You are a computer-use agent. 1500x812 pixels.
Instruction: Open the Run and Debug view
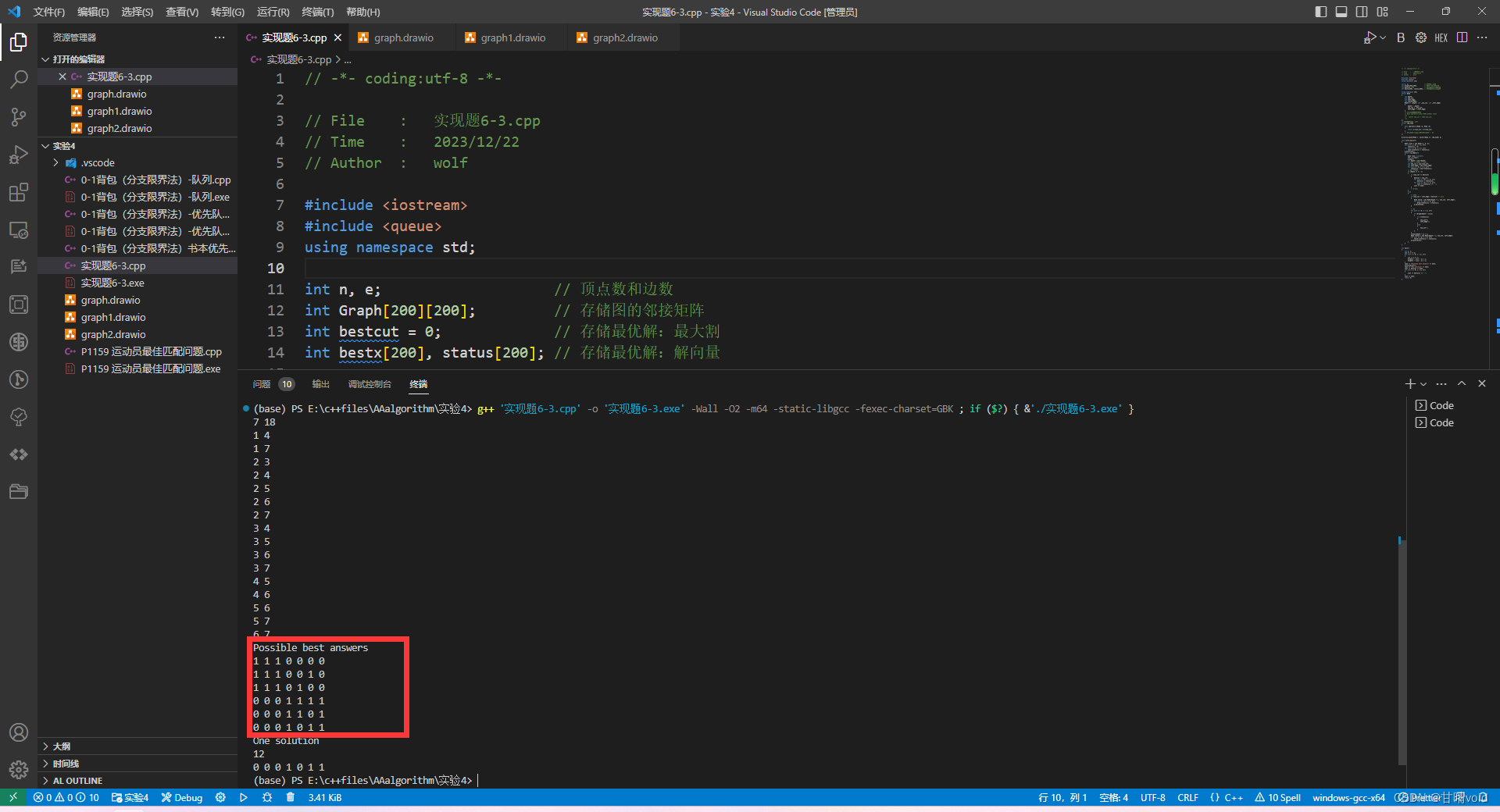click(19, 154)
